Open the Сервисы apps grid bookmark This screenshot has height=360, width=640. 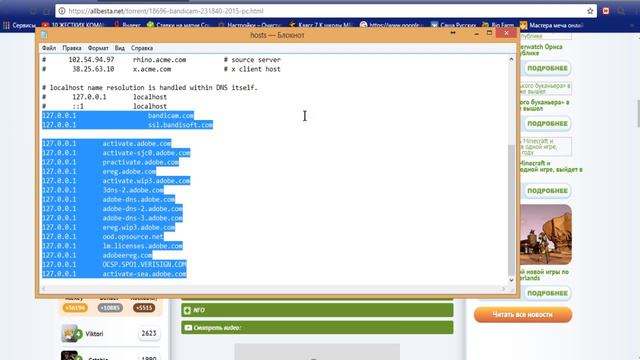point(19,25)
